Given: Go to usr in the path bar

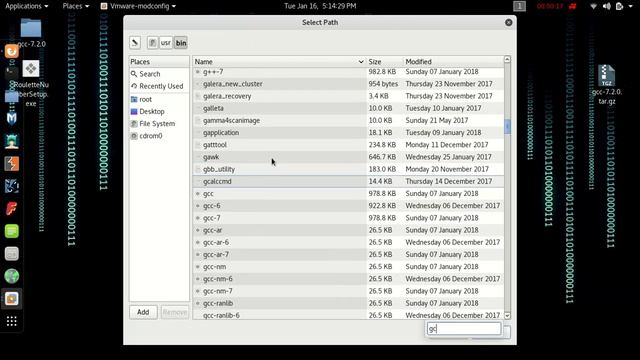Looking at the screenshot, I should 165,42.
